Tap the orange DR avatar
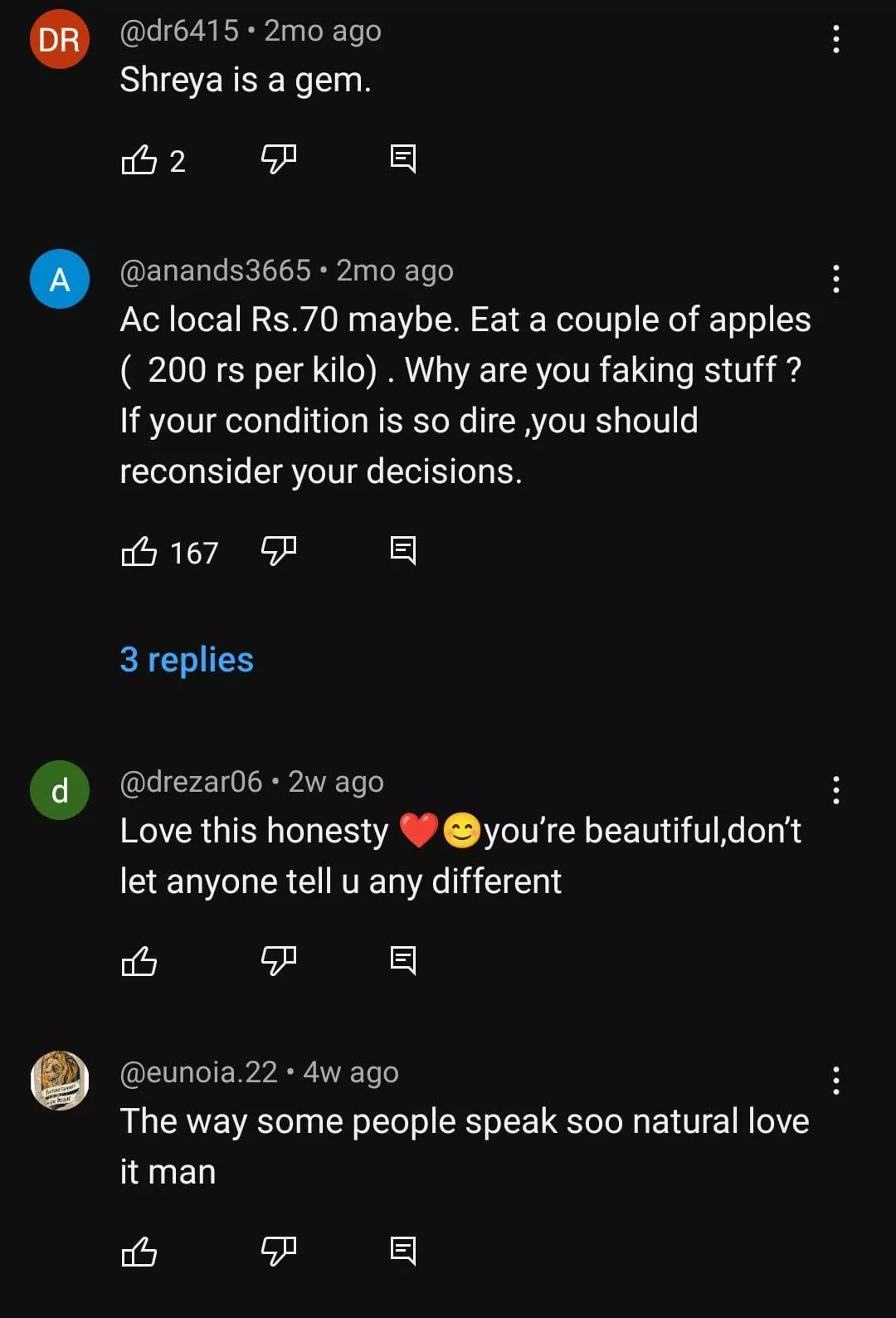The height and width of the screenshot is (1318, 896). (x=60, y=39)
